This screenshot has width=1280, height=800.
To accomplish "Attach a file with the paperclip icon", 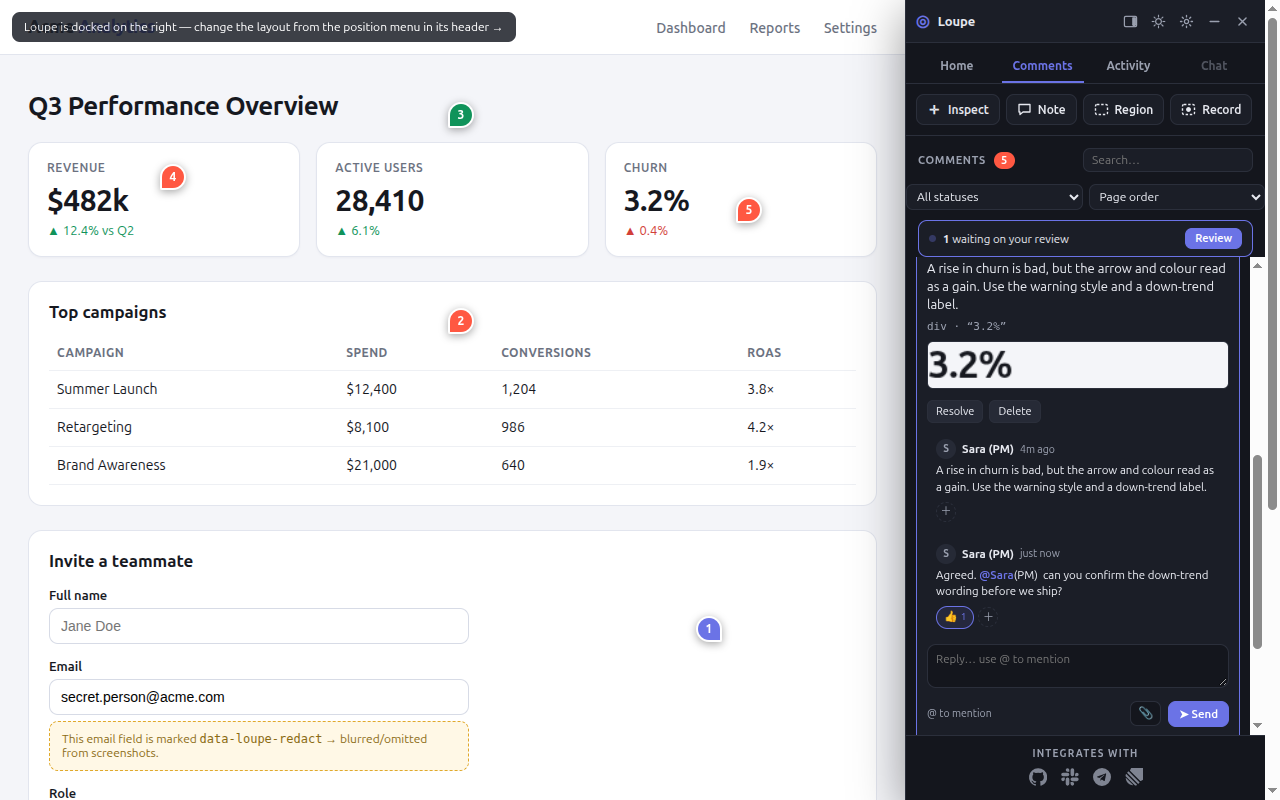I will [1146, 713].
